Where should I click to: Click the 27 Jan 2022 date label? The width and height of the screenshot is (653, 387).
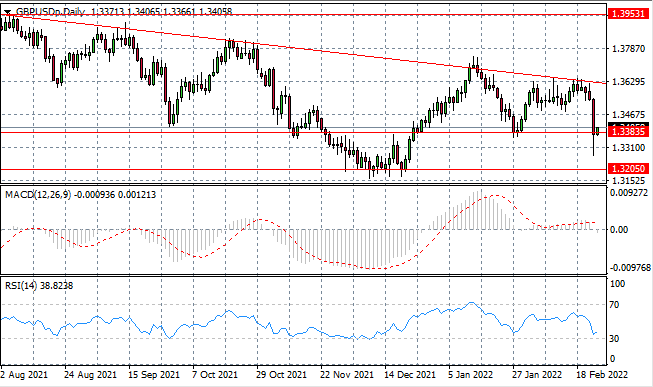click(537, 375)
